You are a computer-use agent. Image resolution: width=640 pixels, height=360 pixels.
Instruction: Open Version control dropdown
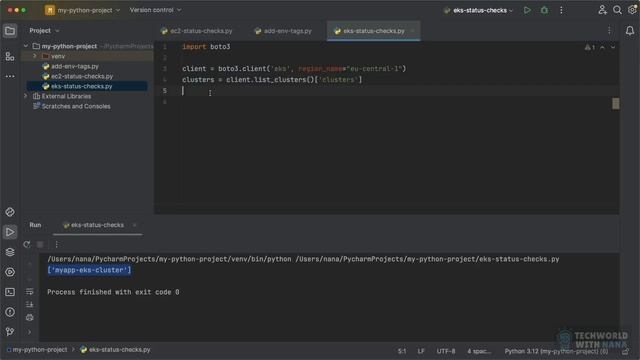pyautogui.click(x=156, y=10)
